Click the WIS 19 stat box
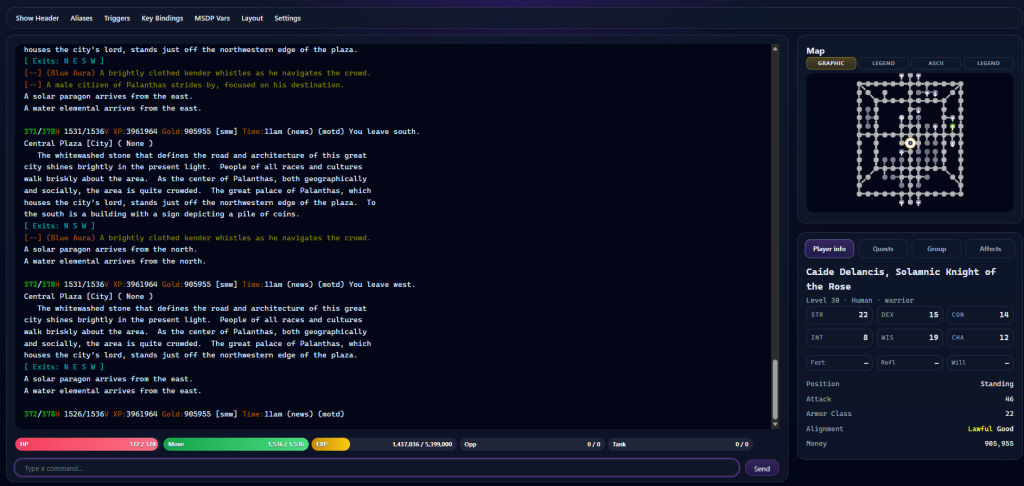The width and height of the screenshot is (1024, 486). point(910,338)
